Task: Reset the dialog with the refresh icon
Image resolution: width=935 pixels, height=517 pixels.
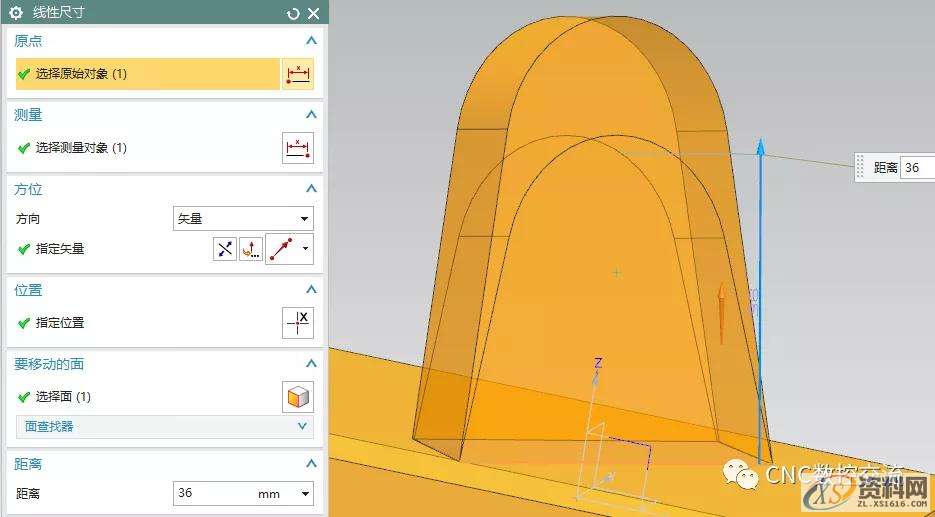Action: pos(293,13)
